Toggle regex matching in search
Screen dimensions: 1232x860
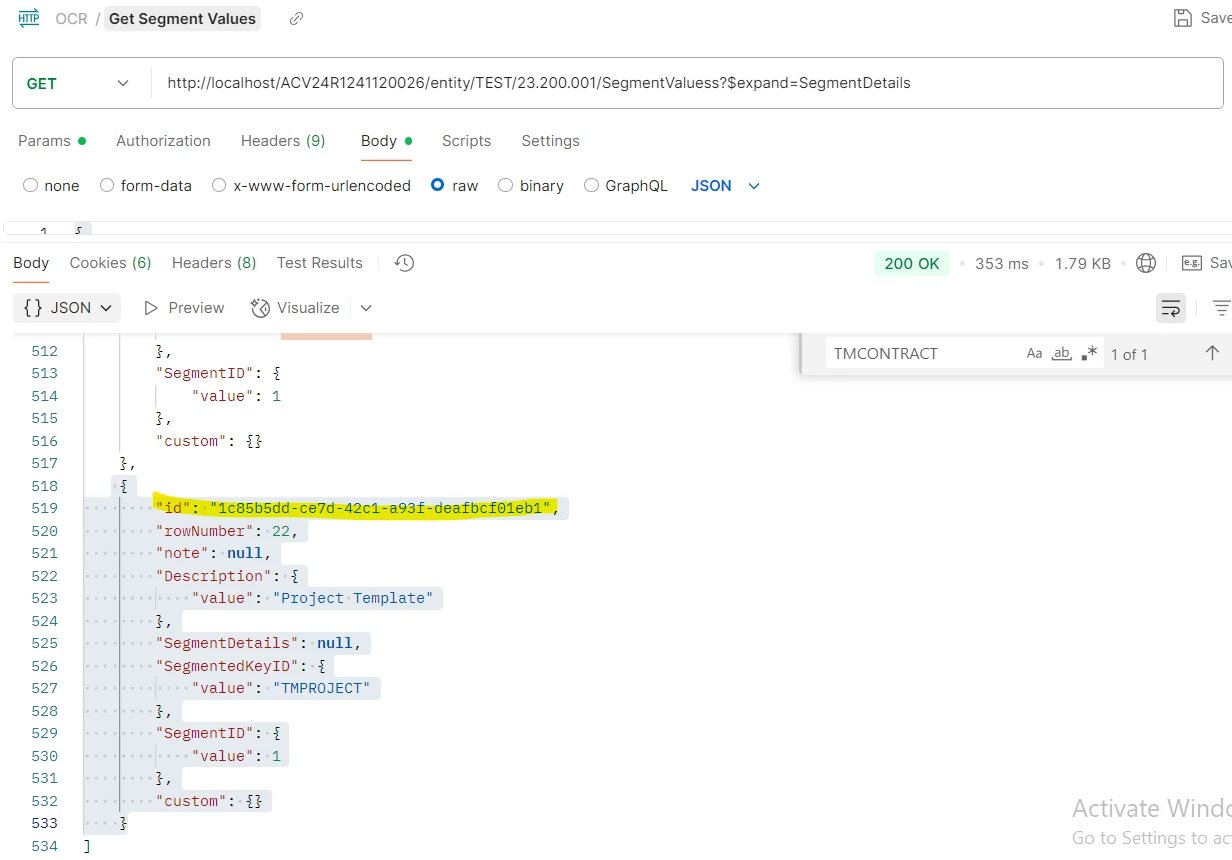click(1089, 352)
